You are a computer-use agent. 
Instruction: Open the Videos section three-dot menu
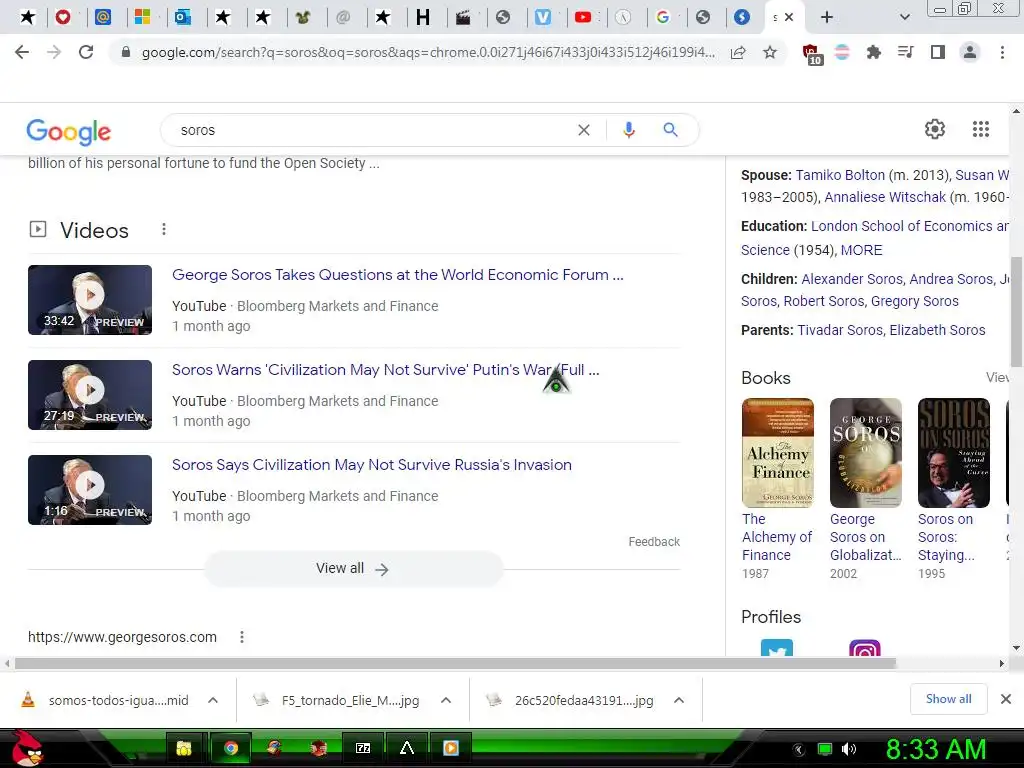(164, 229)
